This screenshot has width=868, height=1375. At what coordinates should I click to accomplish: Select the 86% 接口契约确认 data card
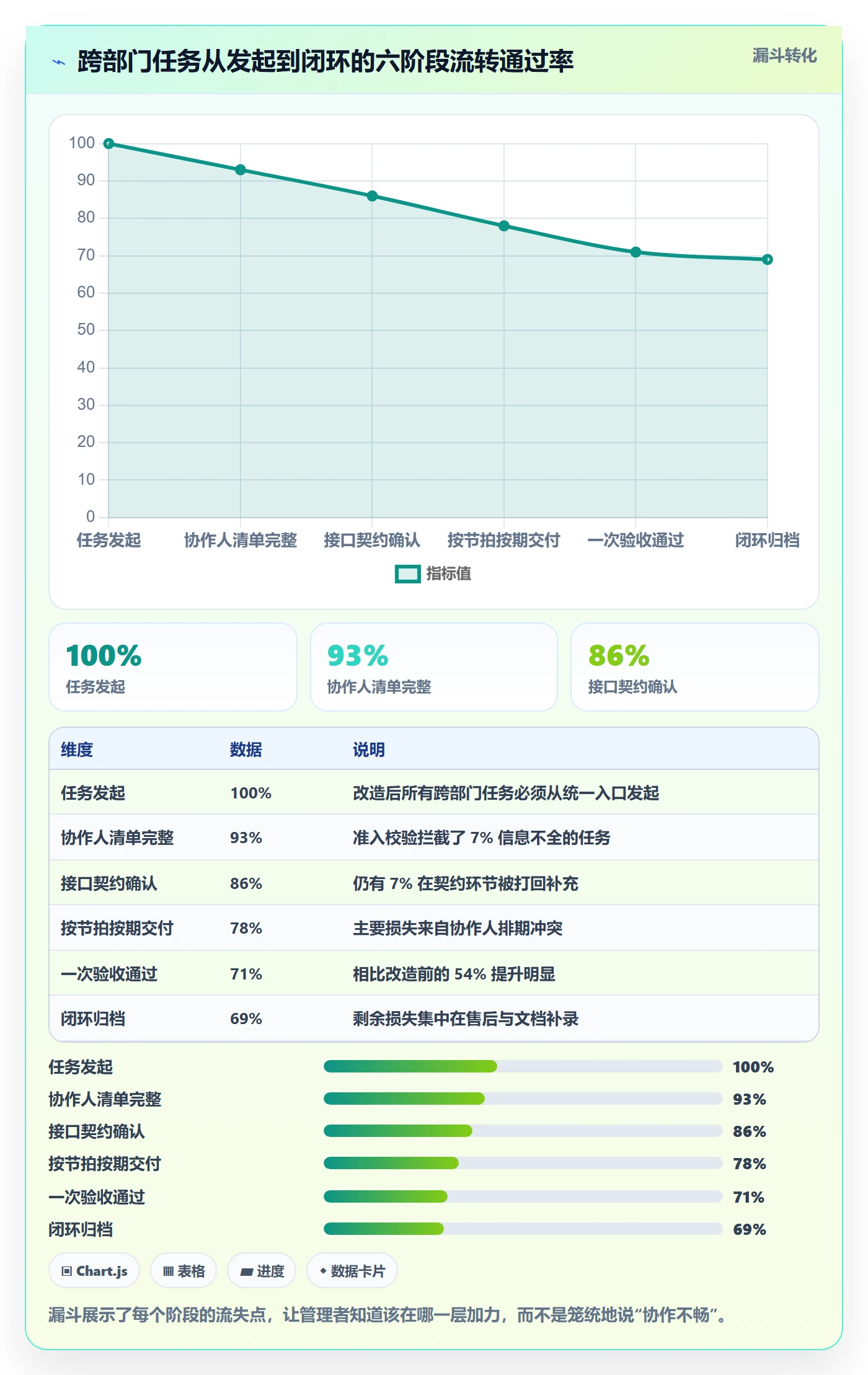pos(695,667)
